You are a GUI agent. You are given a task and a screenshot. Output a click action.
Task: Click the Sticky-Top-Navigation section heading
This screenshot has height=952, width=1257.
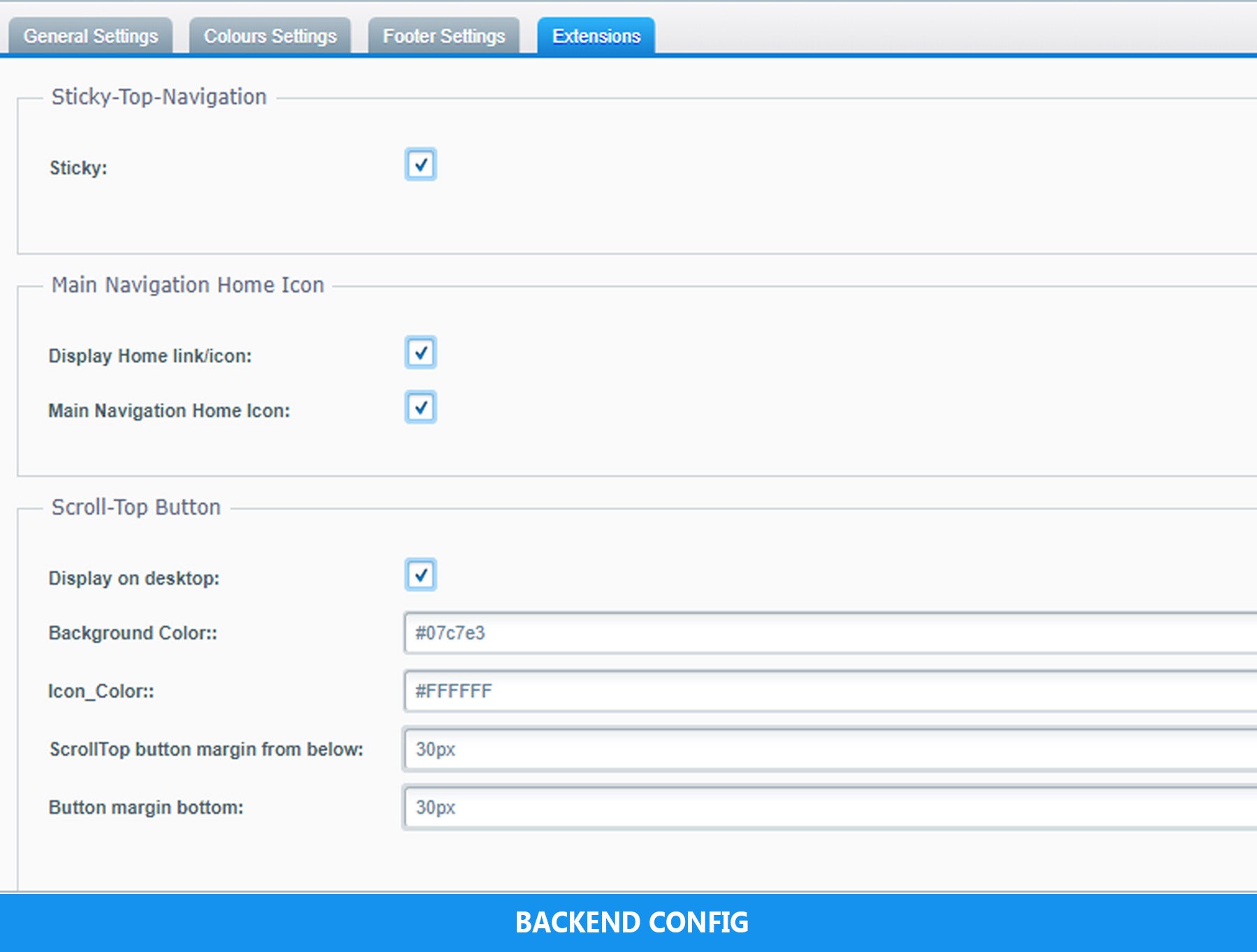pyautogui.click(x=159, y=97)
